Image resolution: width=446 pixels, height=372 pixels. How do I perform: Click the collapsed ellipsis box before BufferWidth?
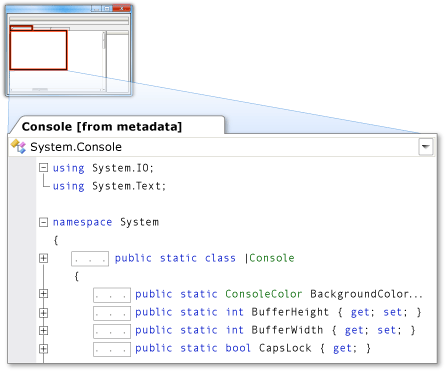[112, 331]
